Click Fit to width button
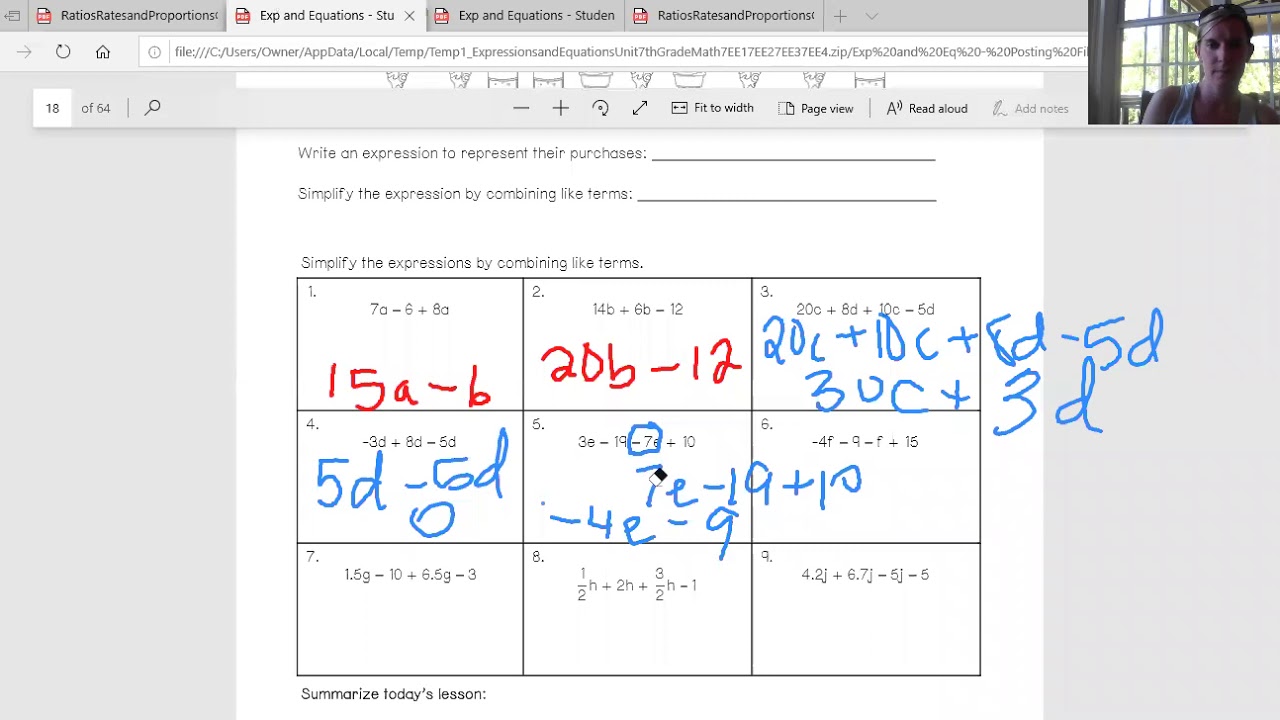This screenshot has width=1280, height=720. (x=713, y=108)
